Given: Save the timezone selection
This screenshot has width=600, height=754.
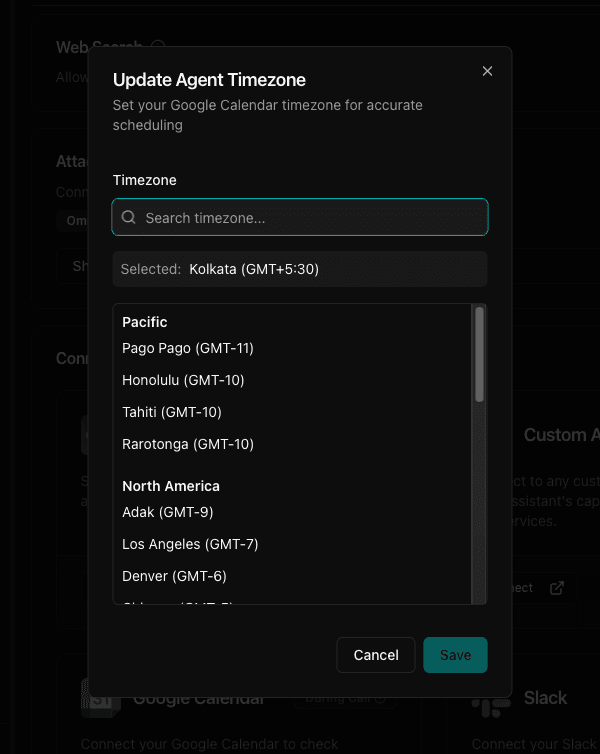Looking at the screenshot, I should [x=455, y=655].
